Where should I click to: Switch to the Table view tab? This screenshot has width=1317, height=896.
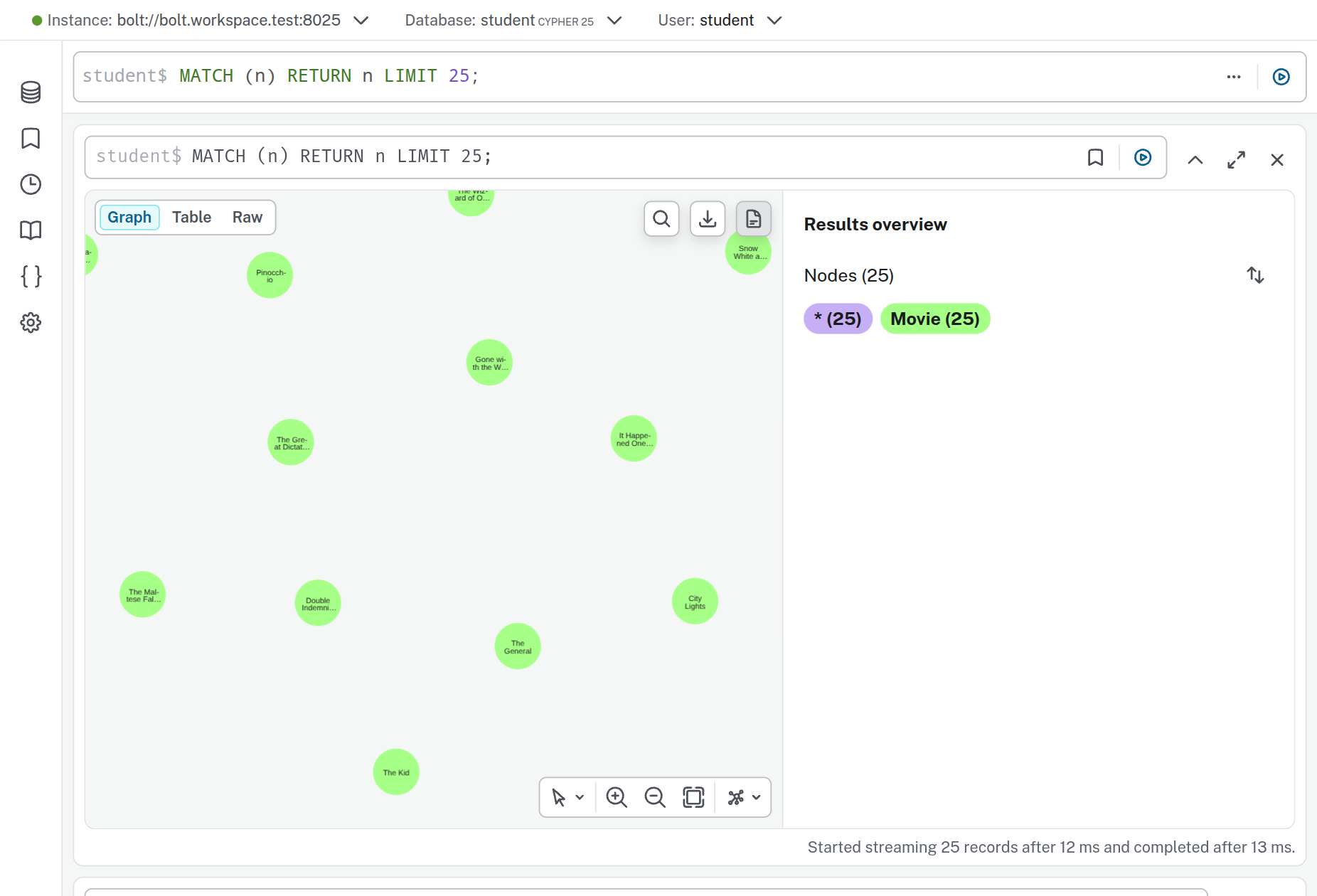click(192, 217)
